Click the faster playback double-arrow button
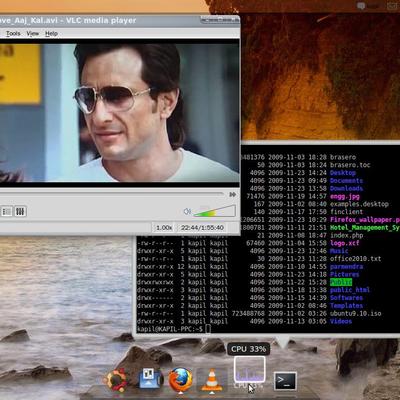The width and height of the screenshot is (400, 400). click(x=233, y=194)
